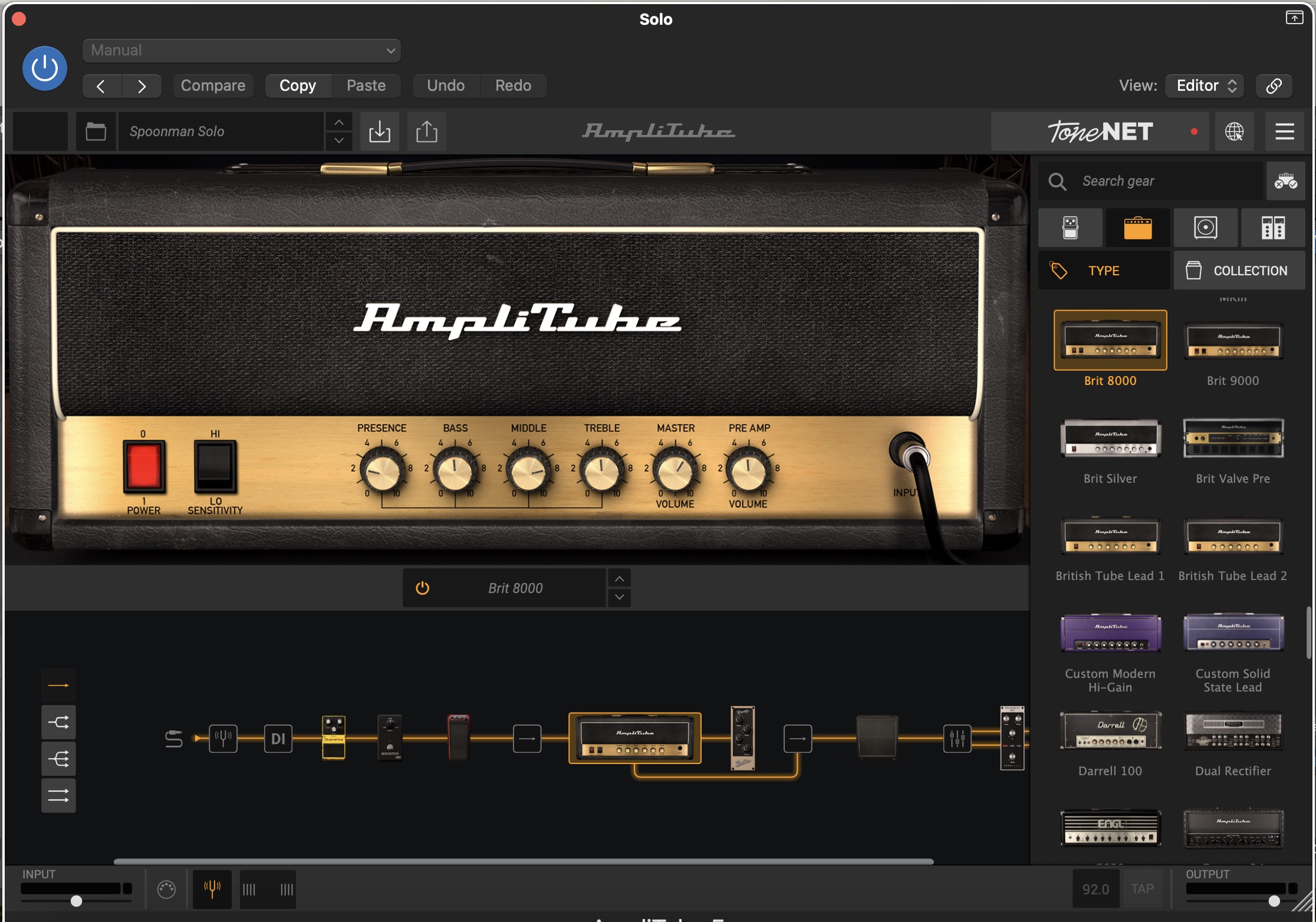Image resolution: width=1316 pixels, height=922 pixels.
Task: Open the View Editor dropdown
Action: tap(1205, 86)
